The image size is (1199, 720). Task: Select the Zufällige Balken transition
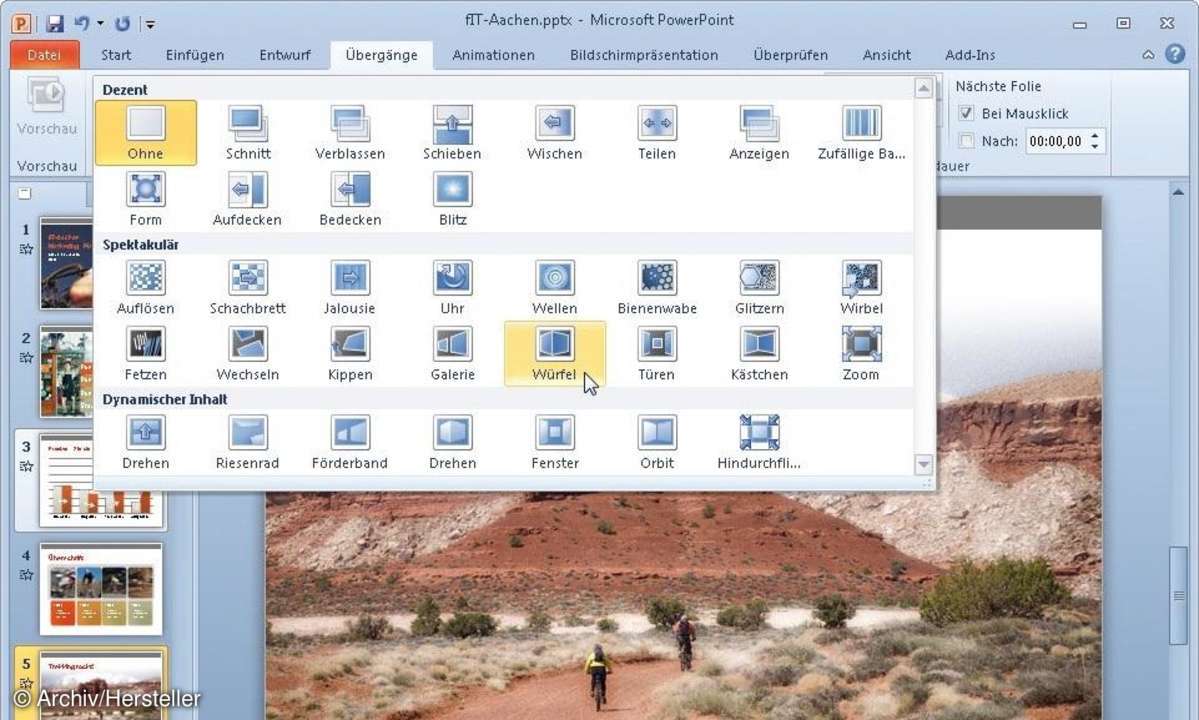pyautogui.click(x=862, y=133)
